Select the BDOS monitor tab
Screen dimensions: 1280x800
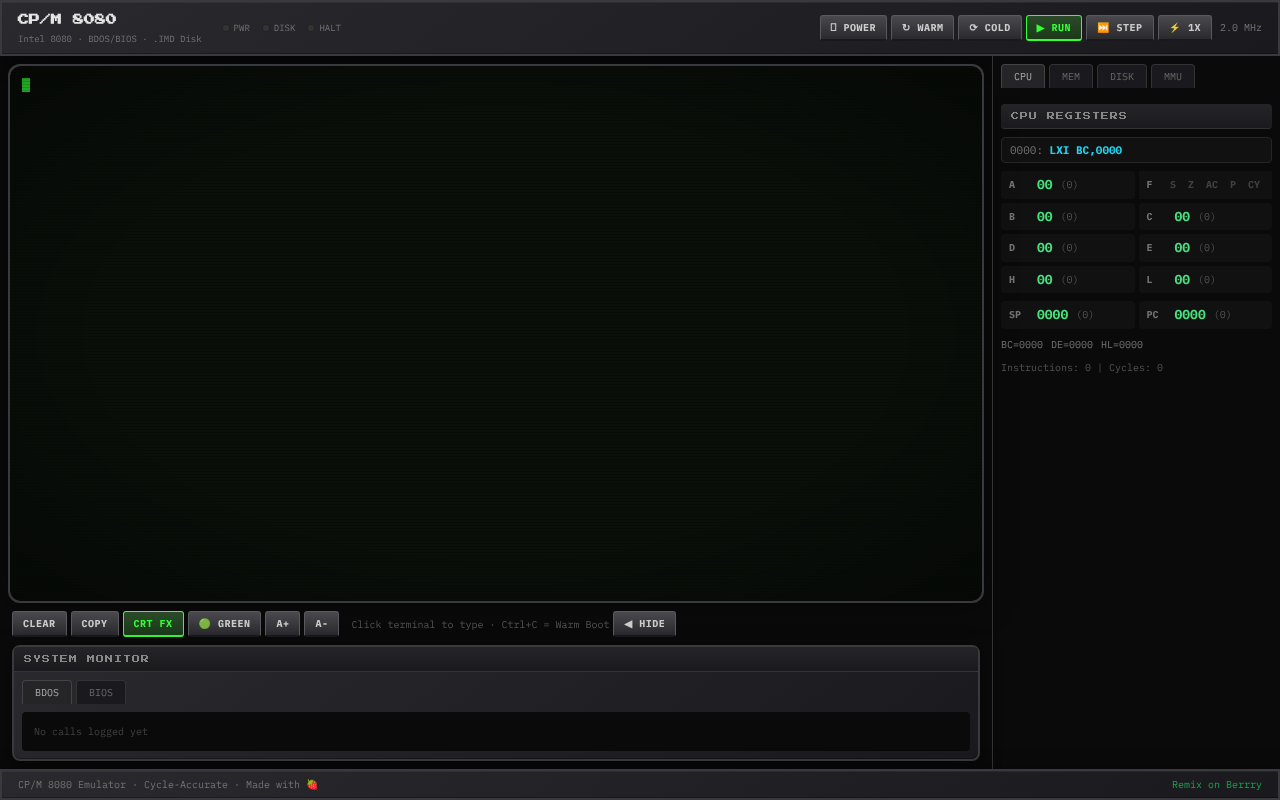[47, 693]
